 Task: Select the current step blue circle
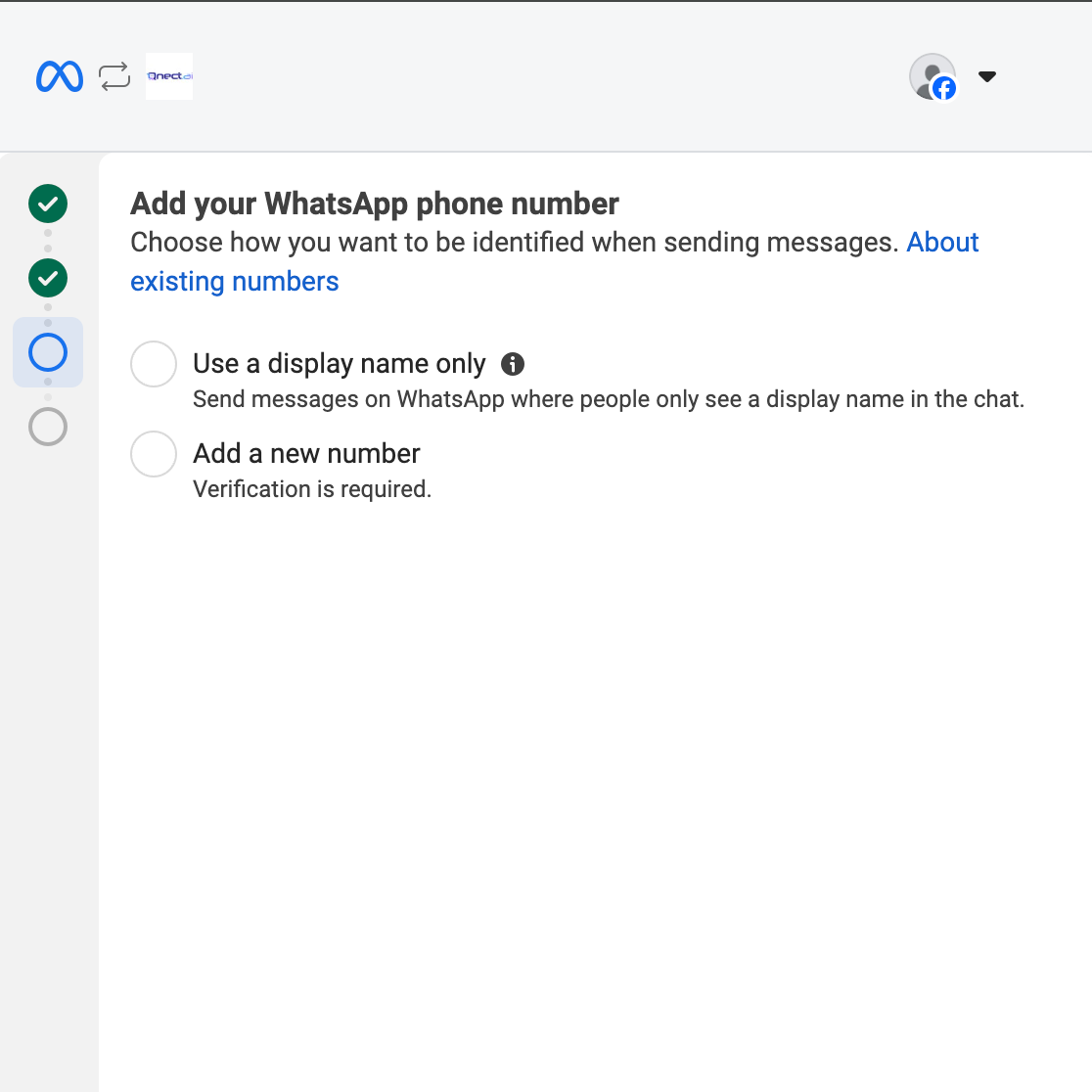48,351
